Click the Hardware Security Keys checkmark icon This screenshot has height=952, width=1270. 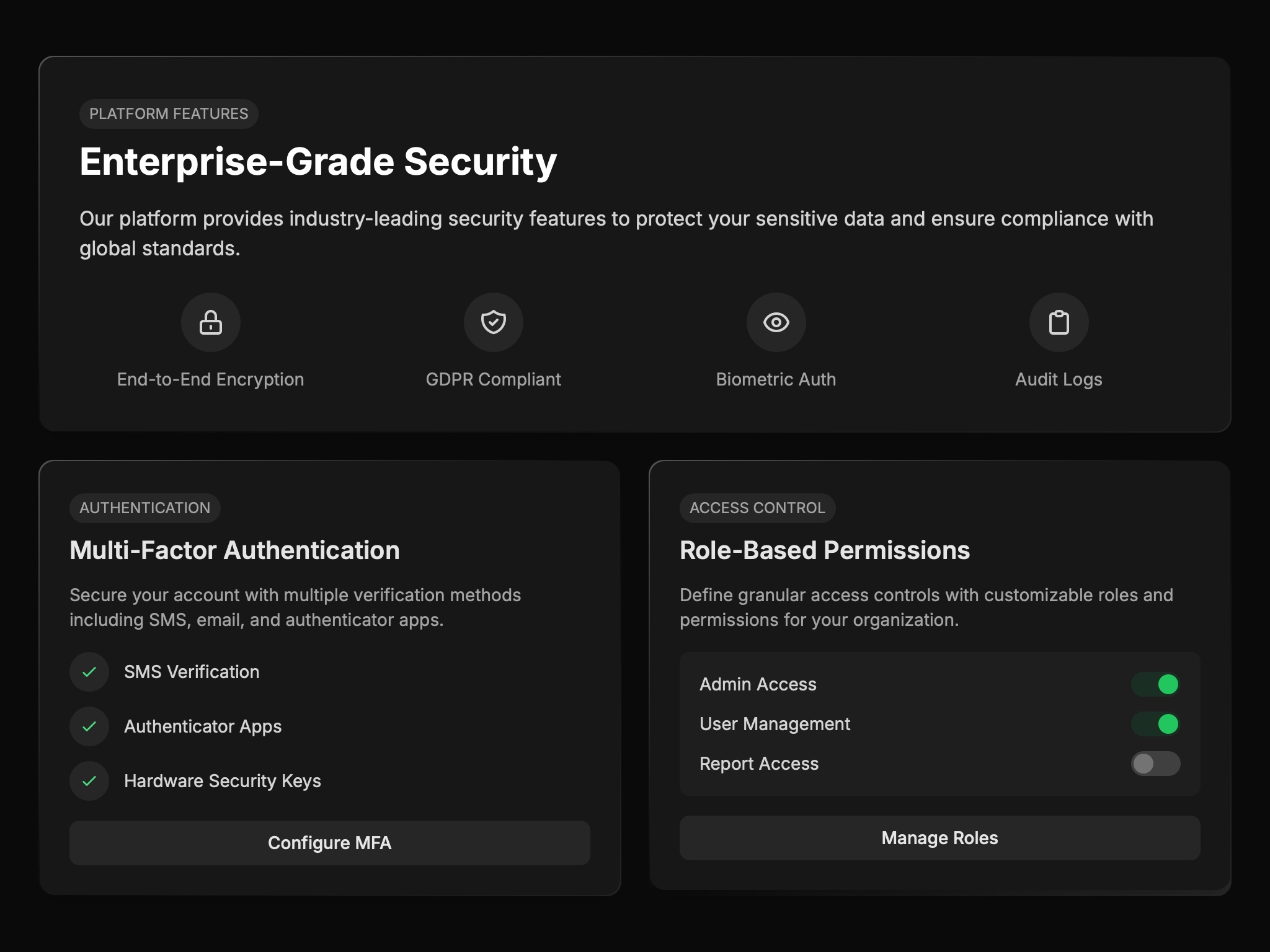click(x=89, y=780)
